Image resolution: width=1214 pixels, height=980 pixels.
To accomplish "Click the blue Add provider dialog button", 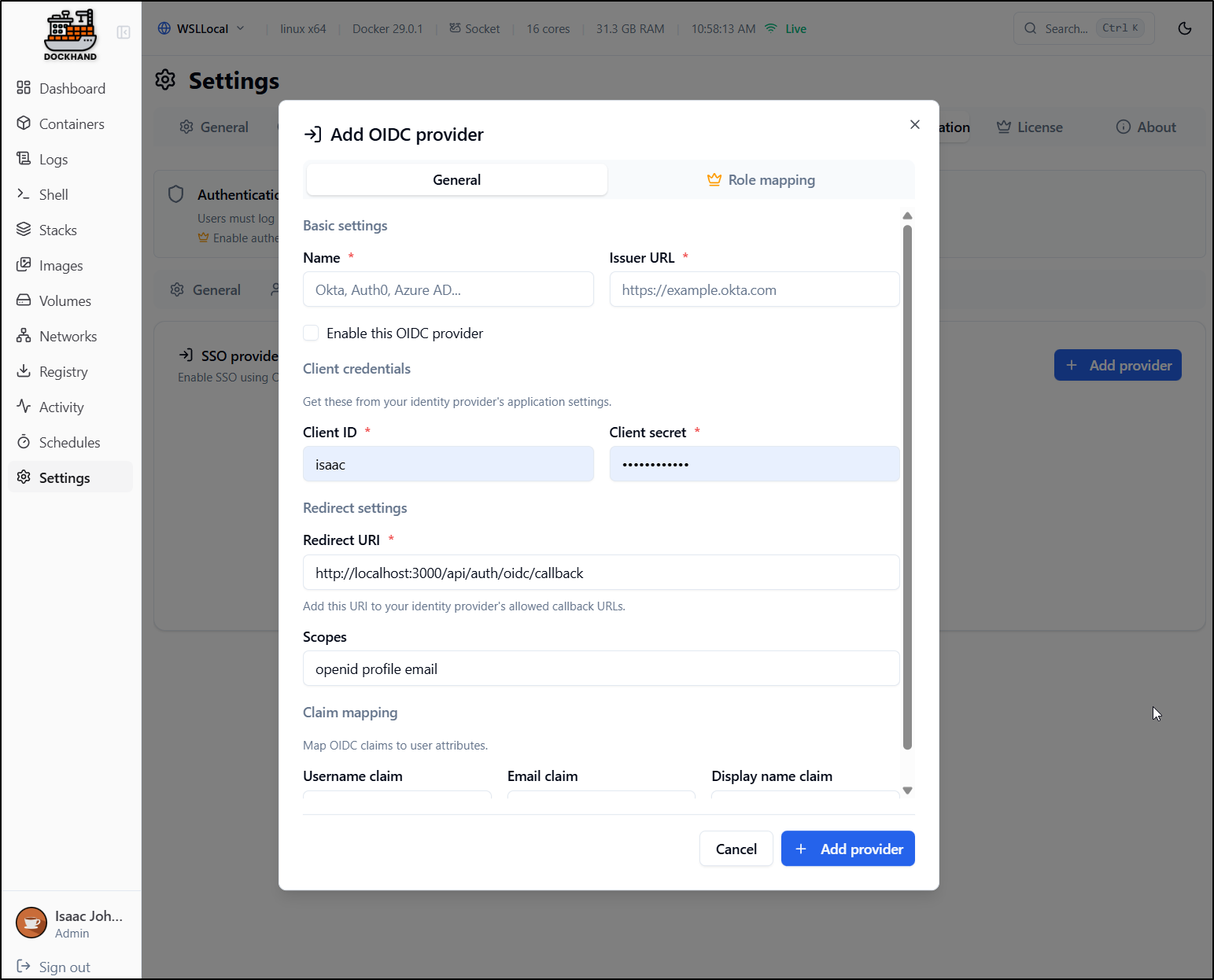I will 847,849.
